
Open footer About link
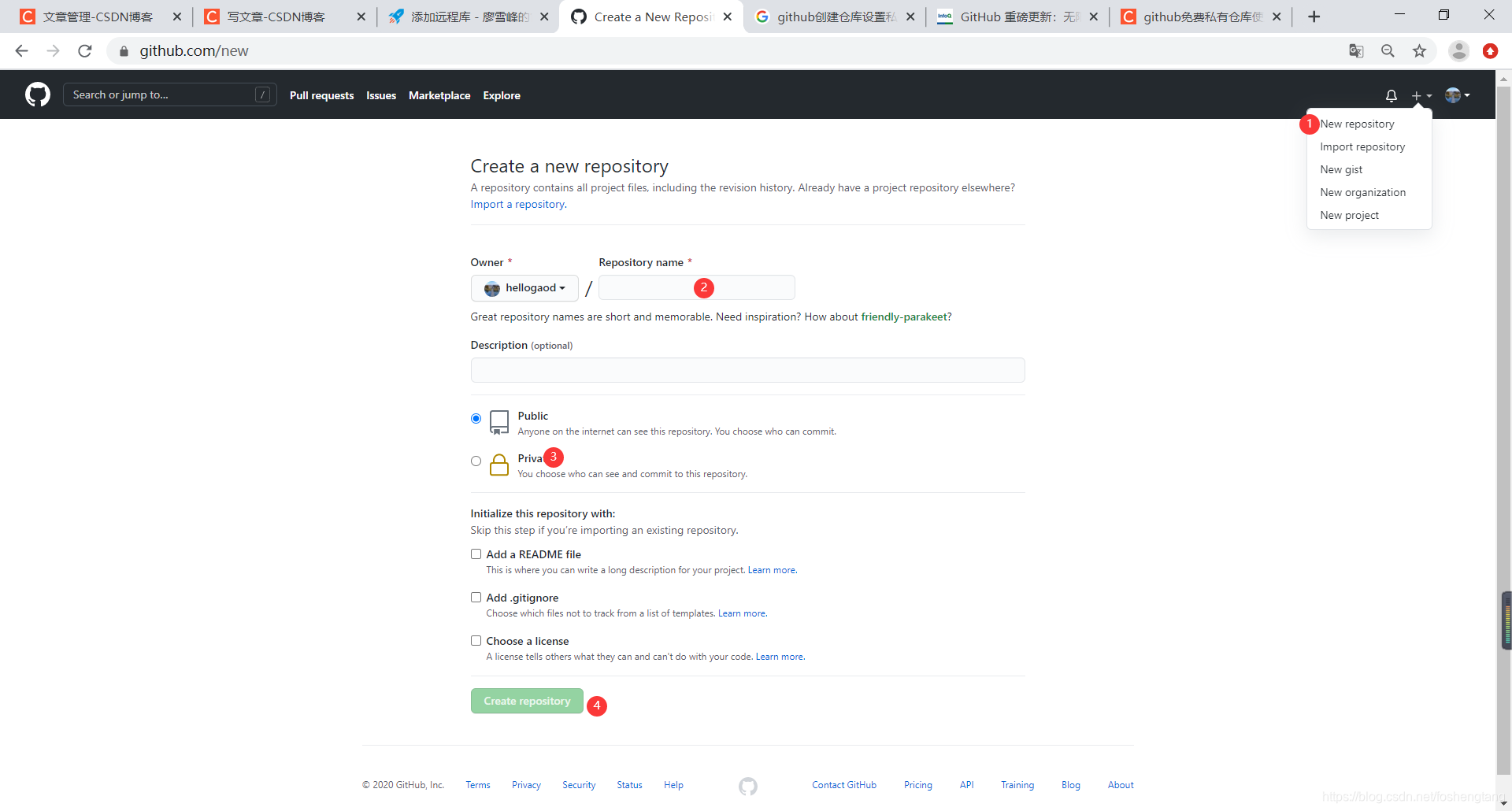tap(1121, 785)
